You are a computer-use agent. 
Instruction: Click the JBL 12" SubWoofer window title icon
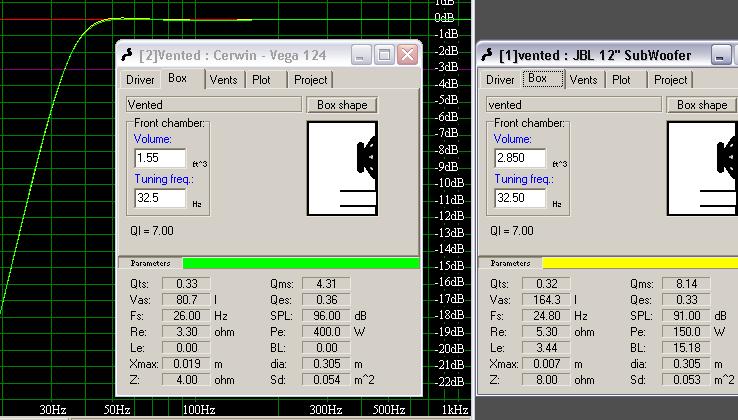coord(487,55)
